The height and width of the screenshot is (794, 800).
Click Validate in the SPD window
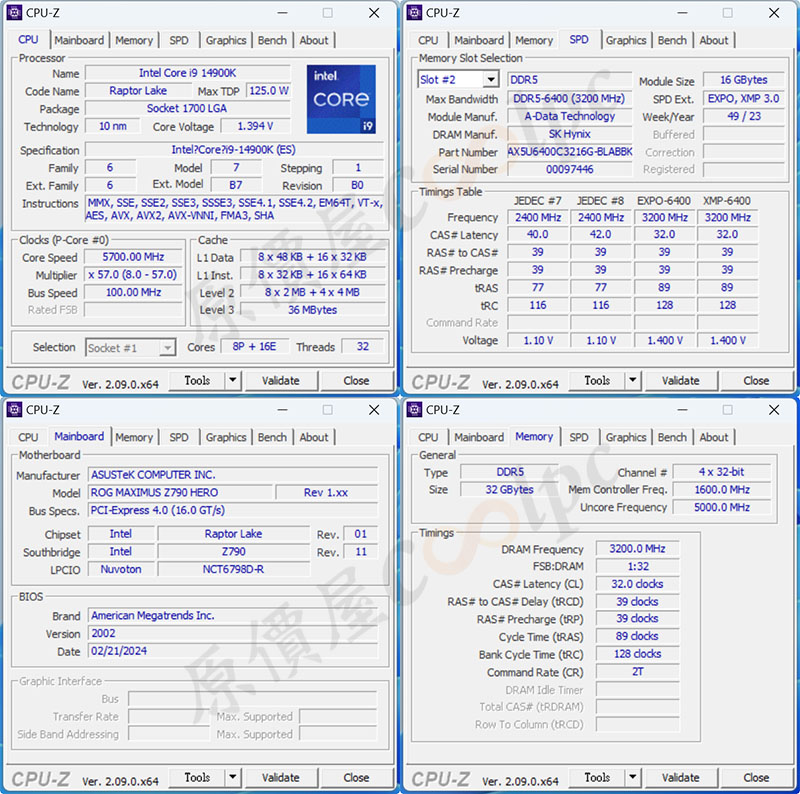tap(681, 381)
